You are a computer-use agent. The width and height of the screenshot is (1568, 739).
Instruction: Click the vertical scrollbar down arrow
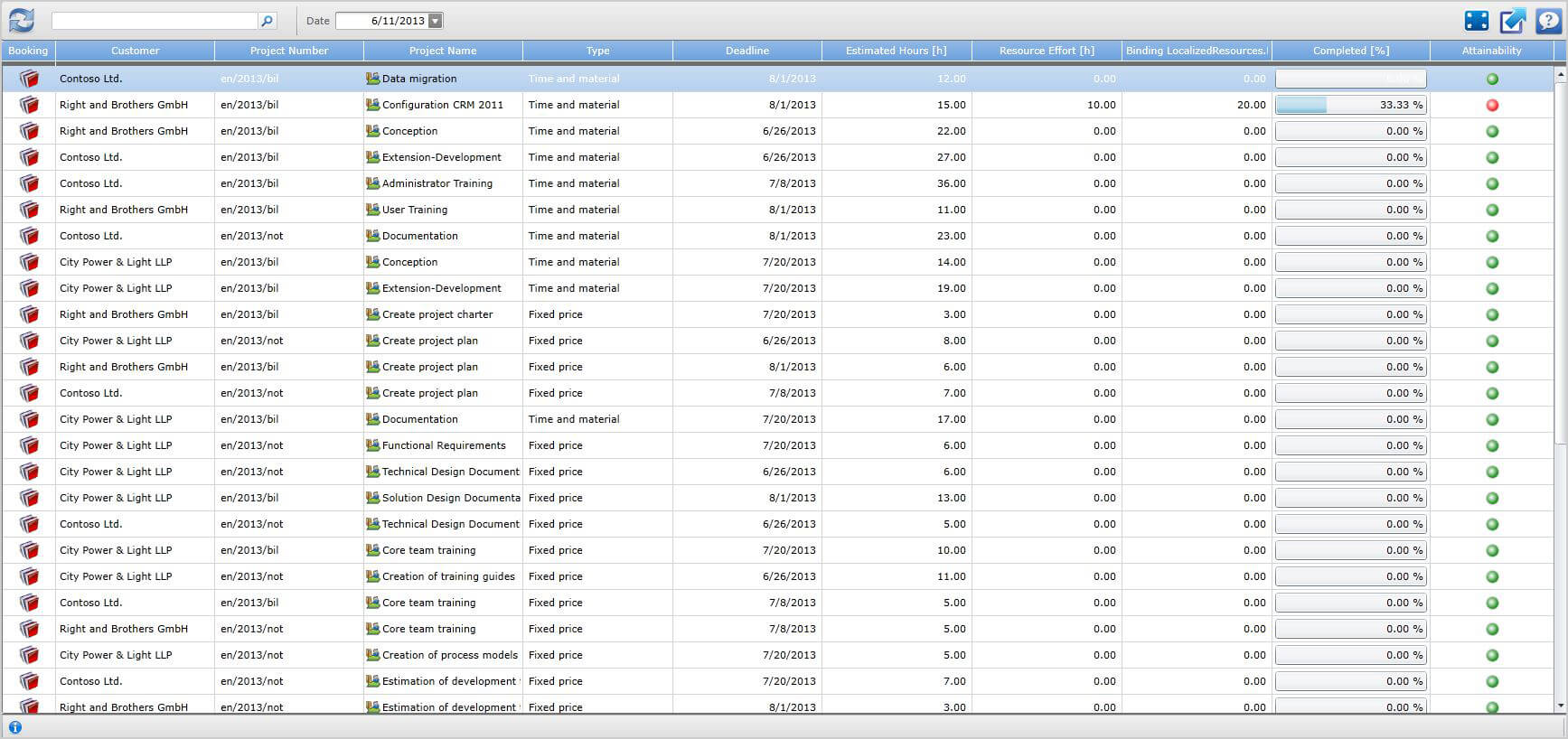tap(1560, 706)
